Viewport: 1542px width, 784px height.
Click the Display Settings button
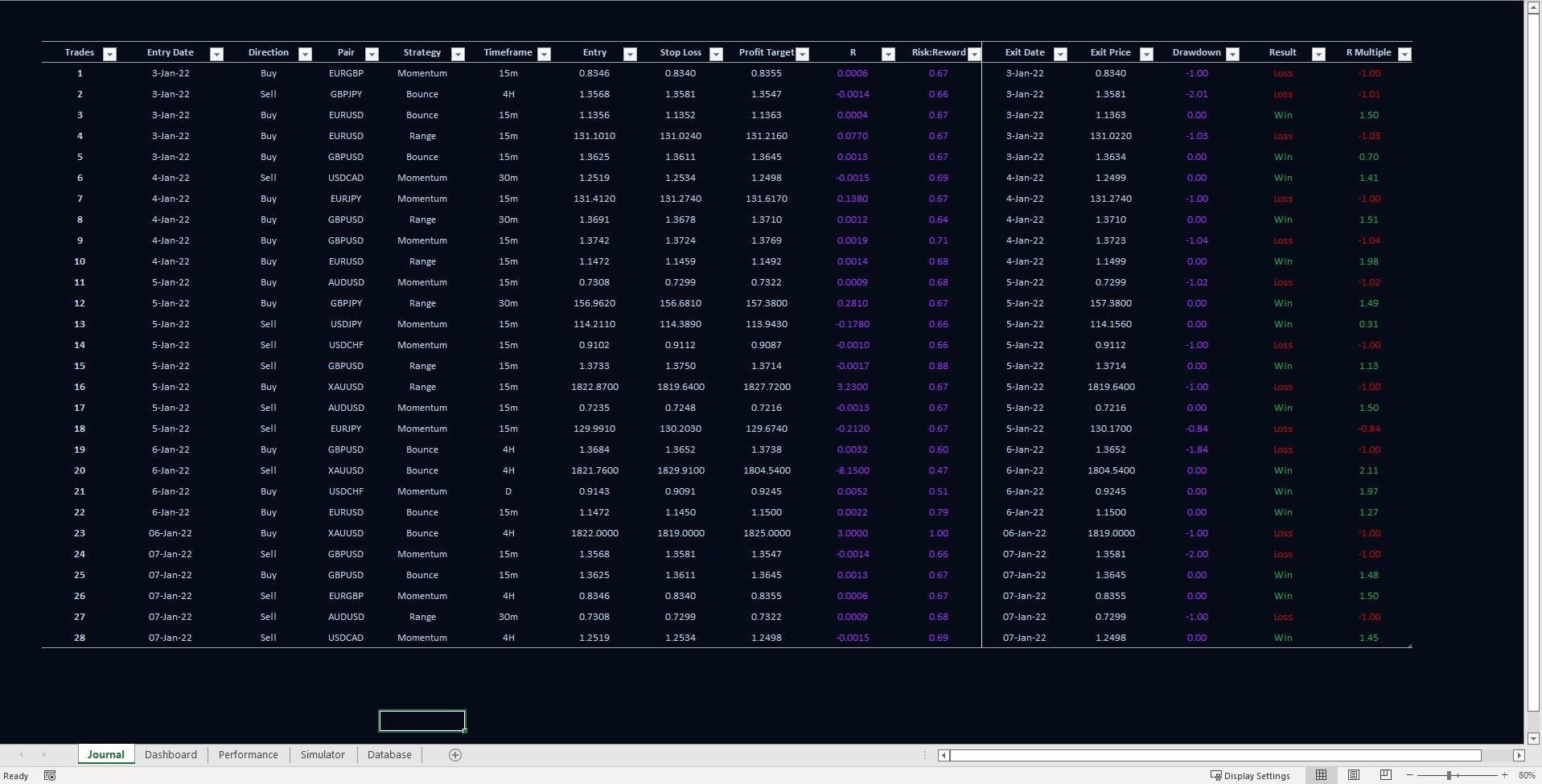tap(1251, 775)
